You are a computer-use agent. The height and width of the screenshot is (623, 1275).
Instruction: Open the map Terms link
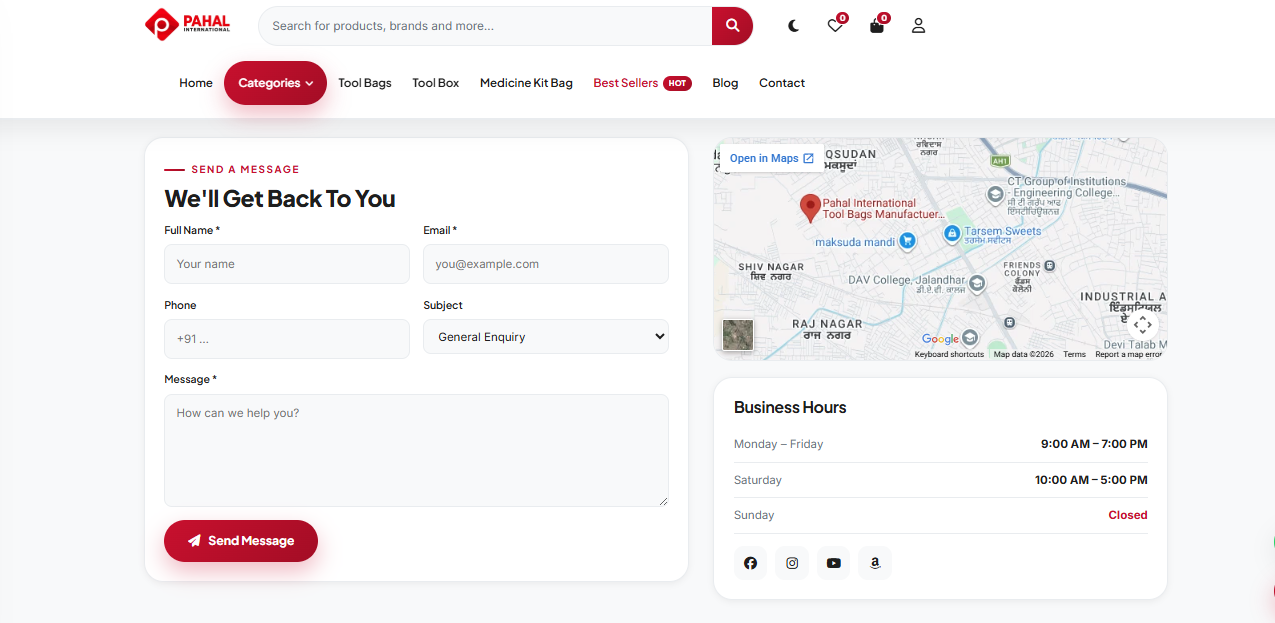[x=1074, y=355]
